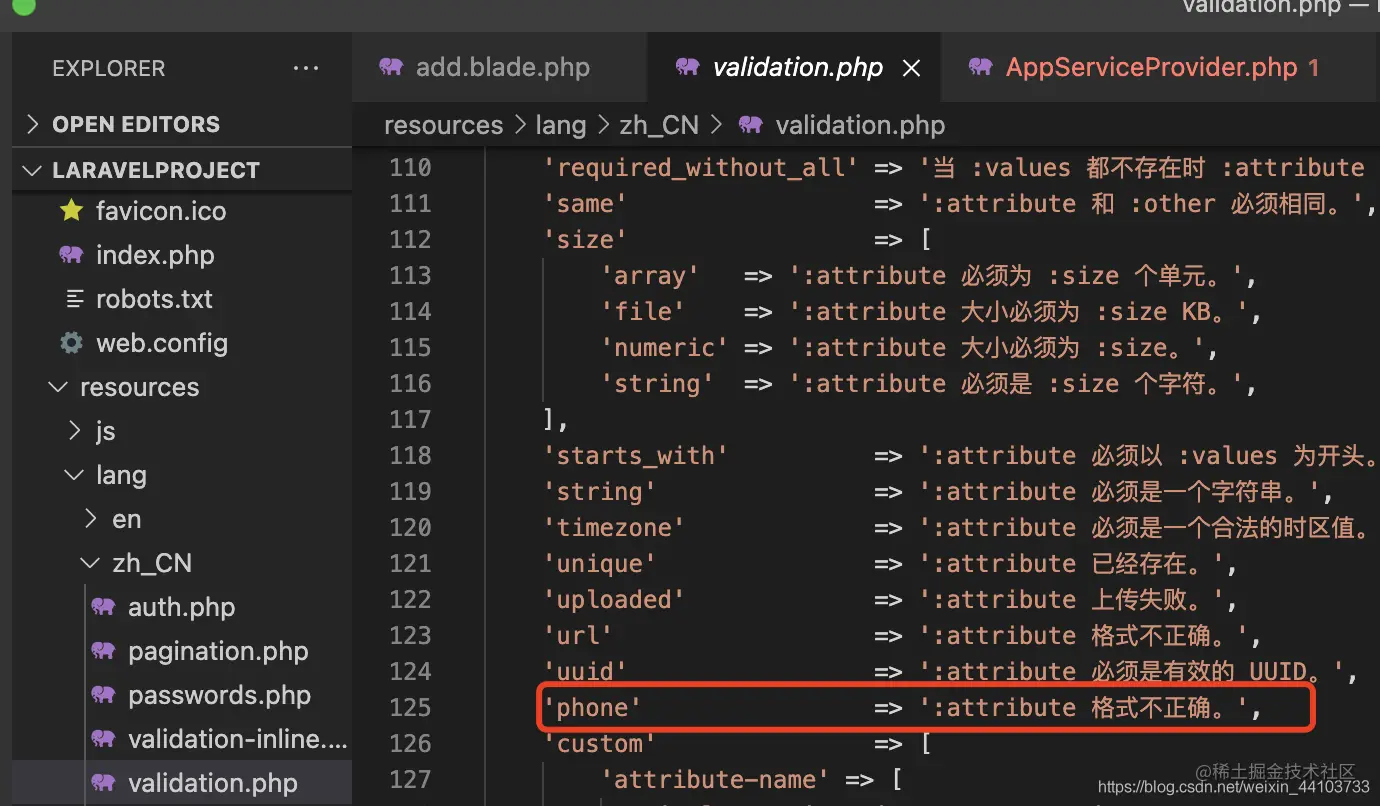Close the validation.php tab
The height and width of the screenshot is (806, 1380).
pyautogui.click(x=911, y=68)
